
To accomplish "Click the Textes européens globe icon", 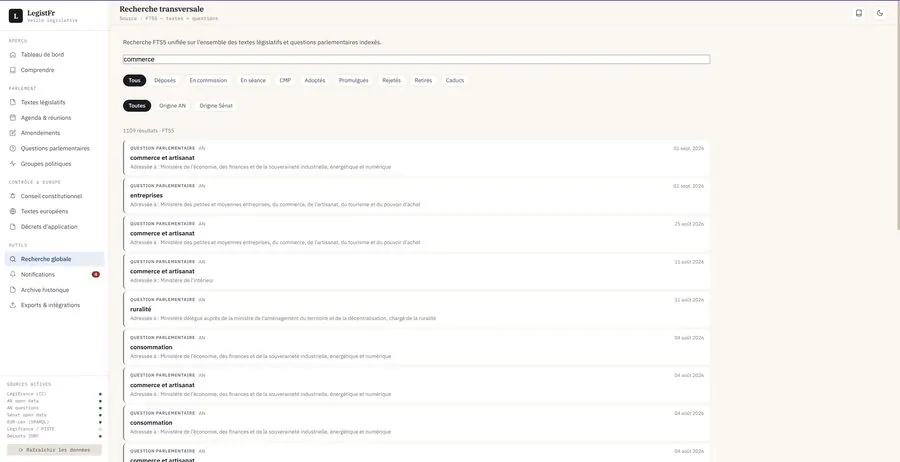I will [13, 211].
